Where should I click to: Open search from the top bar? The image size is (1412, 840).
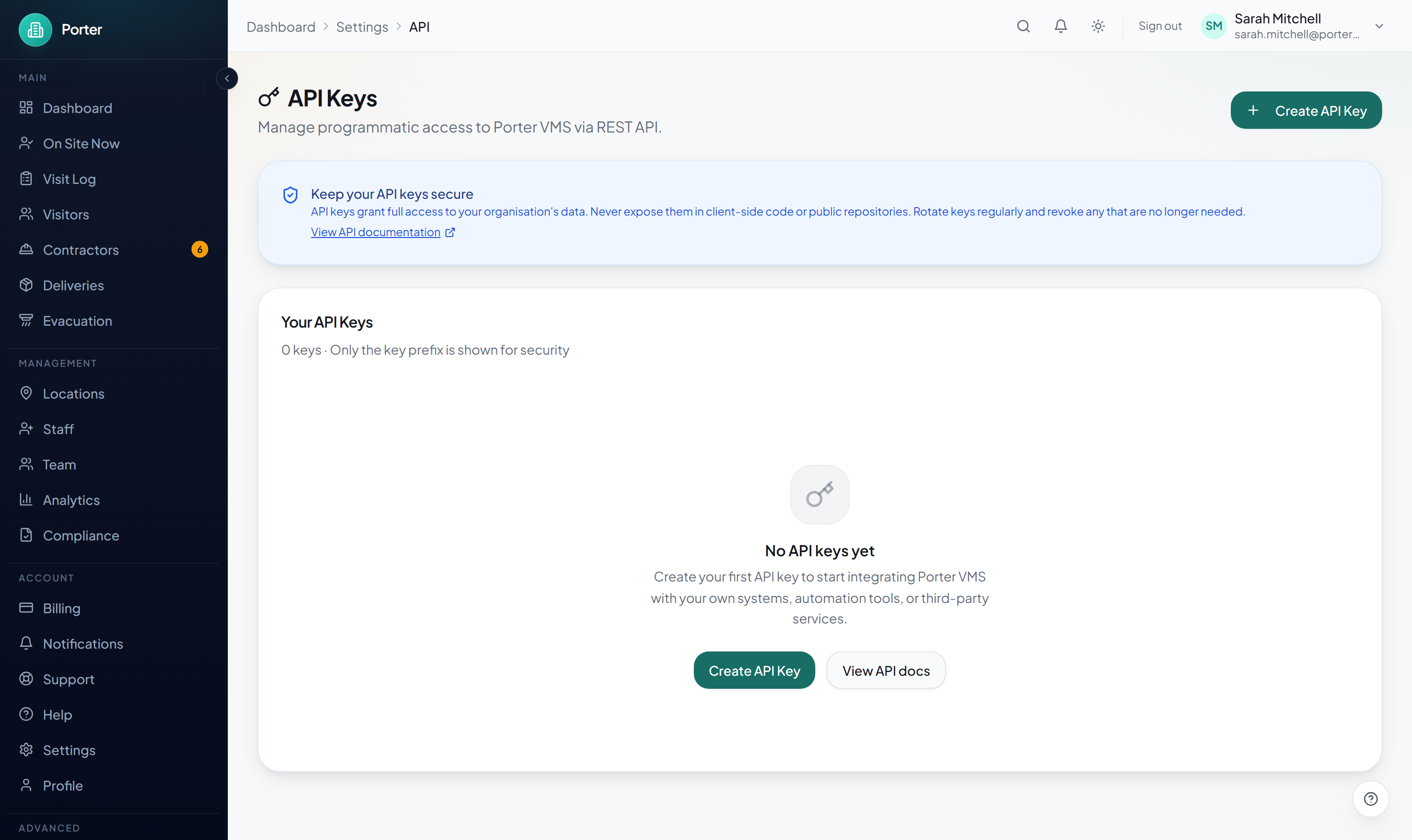point(1023,26)
